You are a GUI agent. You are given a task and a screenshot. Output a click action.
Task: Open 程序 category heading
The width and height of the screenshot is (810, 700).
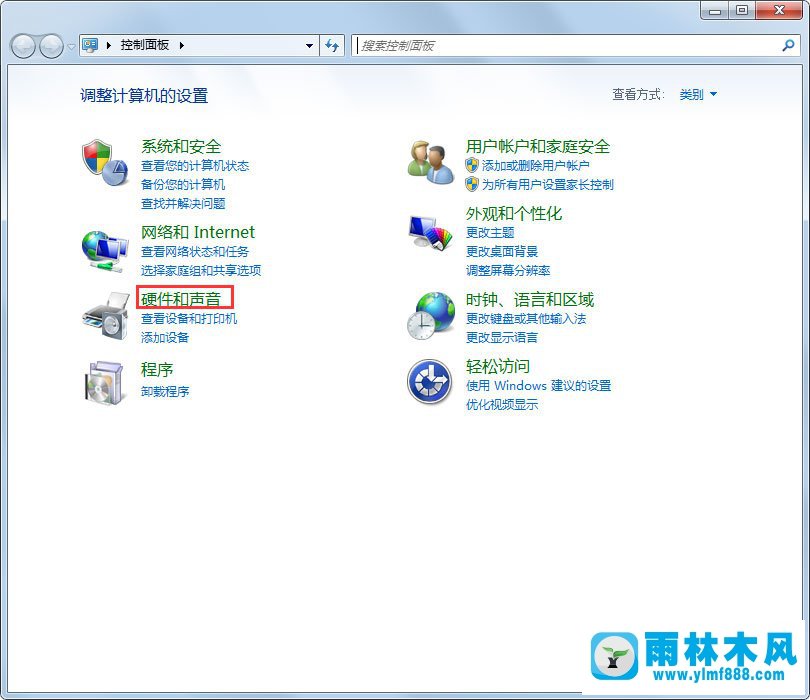click(157, 369)
